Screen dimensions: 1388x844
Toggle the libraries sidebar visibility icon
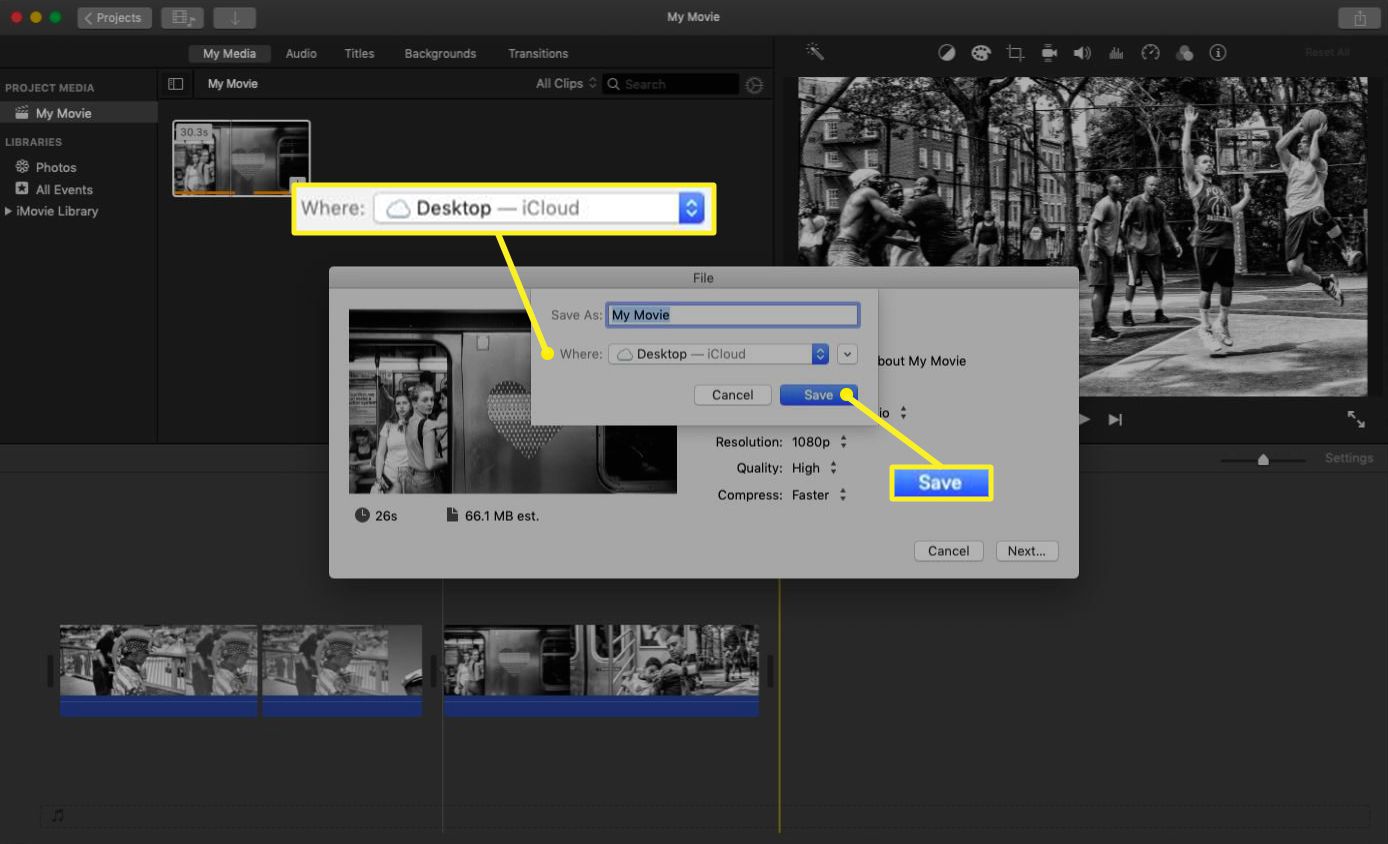(175, 84)
